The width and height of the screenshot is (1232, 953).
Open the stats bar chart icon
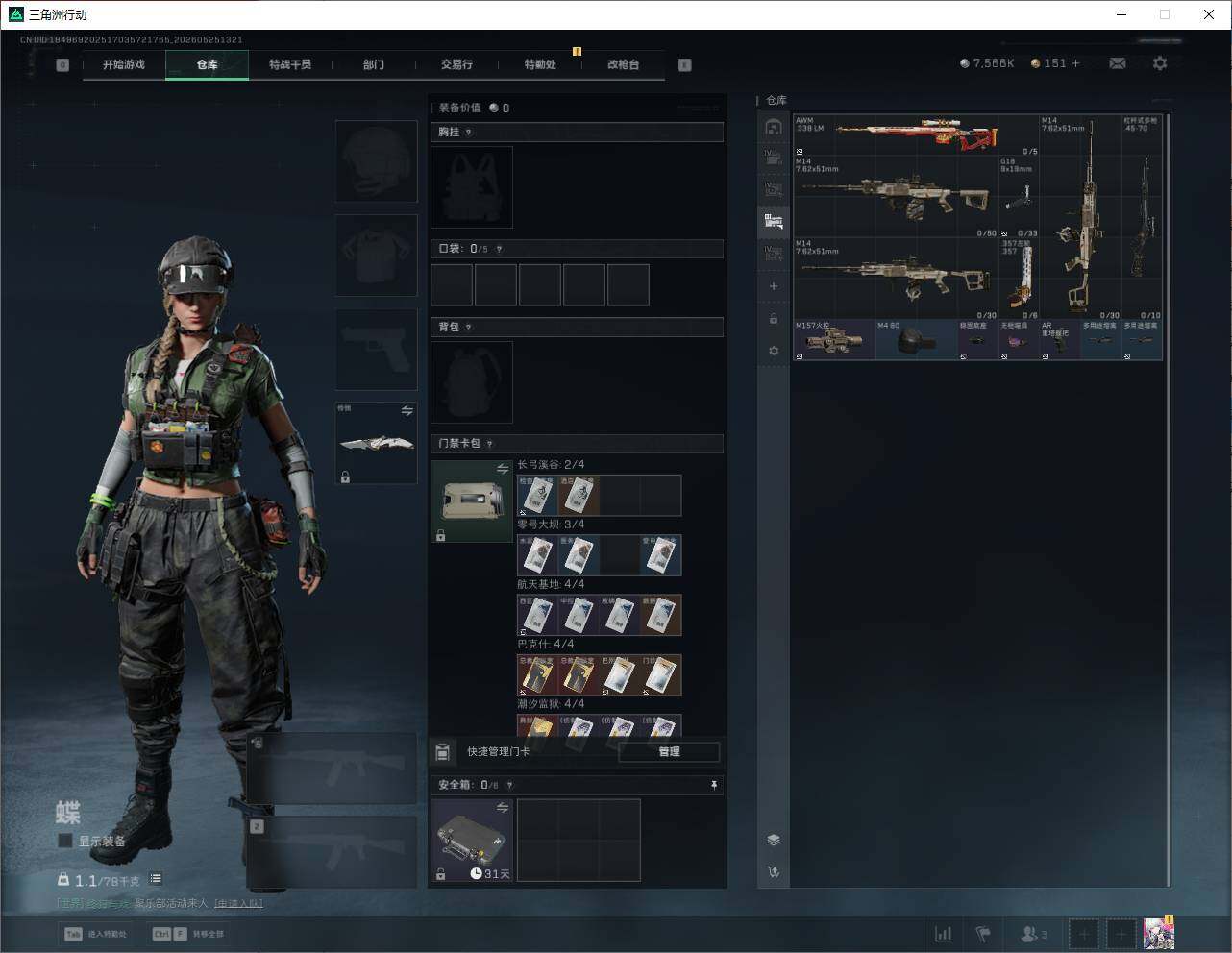pos(944,934)
